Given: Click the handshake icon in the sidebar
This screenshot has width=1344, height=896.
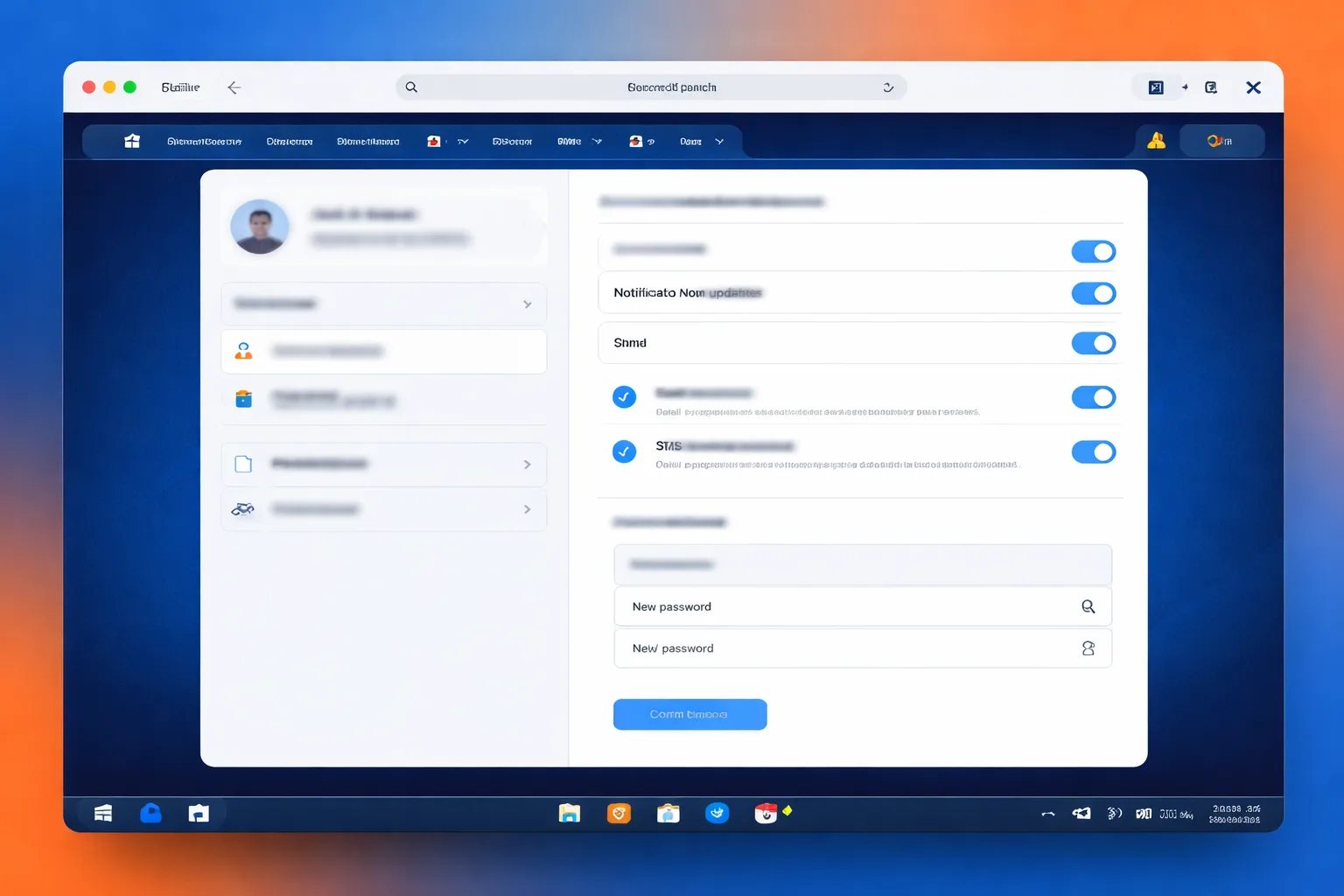Looking at the screenshot, I should [243, 509].
